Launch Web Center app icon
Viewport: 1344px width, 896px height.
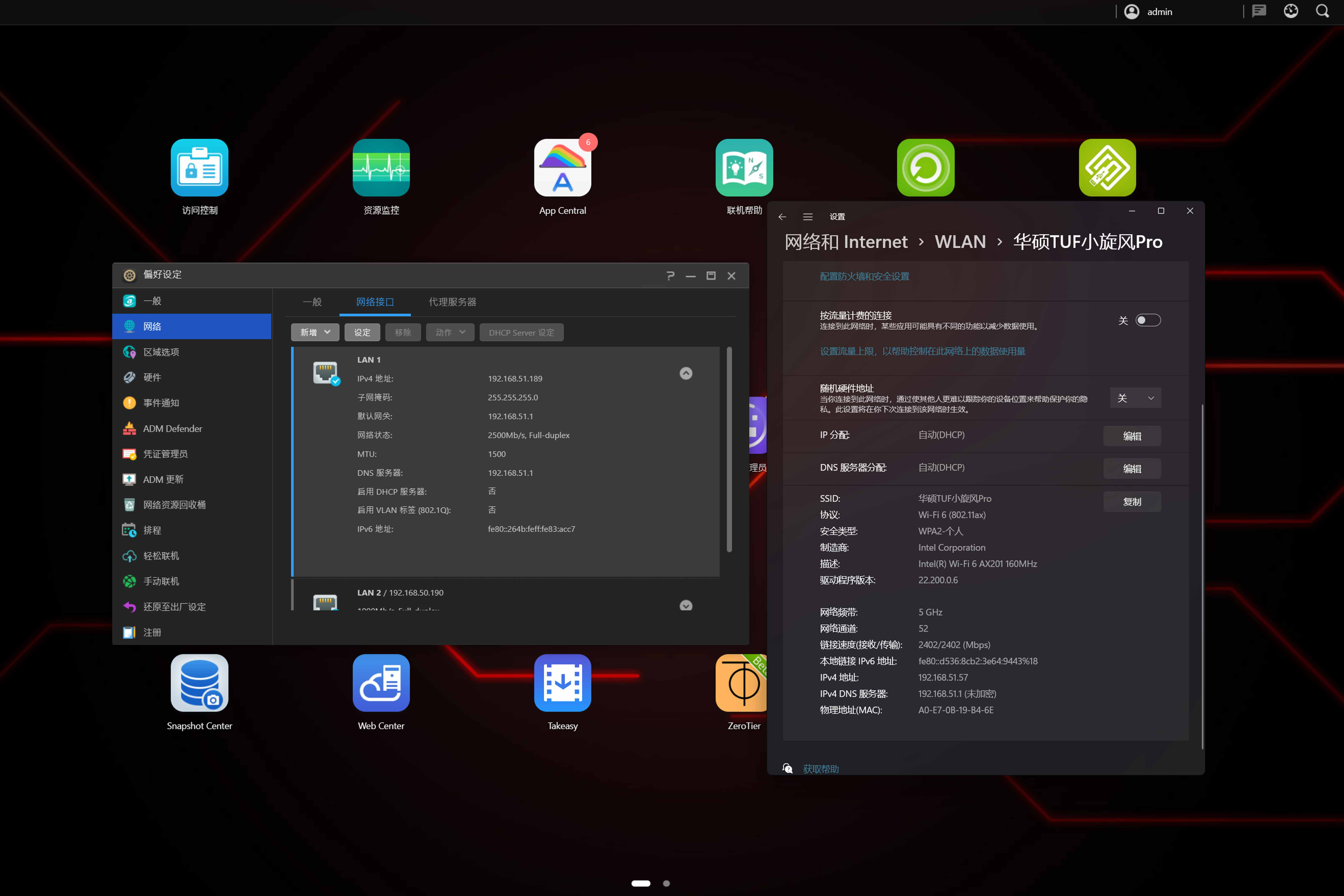click(x=381, y=683)
